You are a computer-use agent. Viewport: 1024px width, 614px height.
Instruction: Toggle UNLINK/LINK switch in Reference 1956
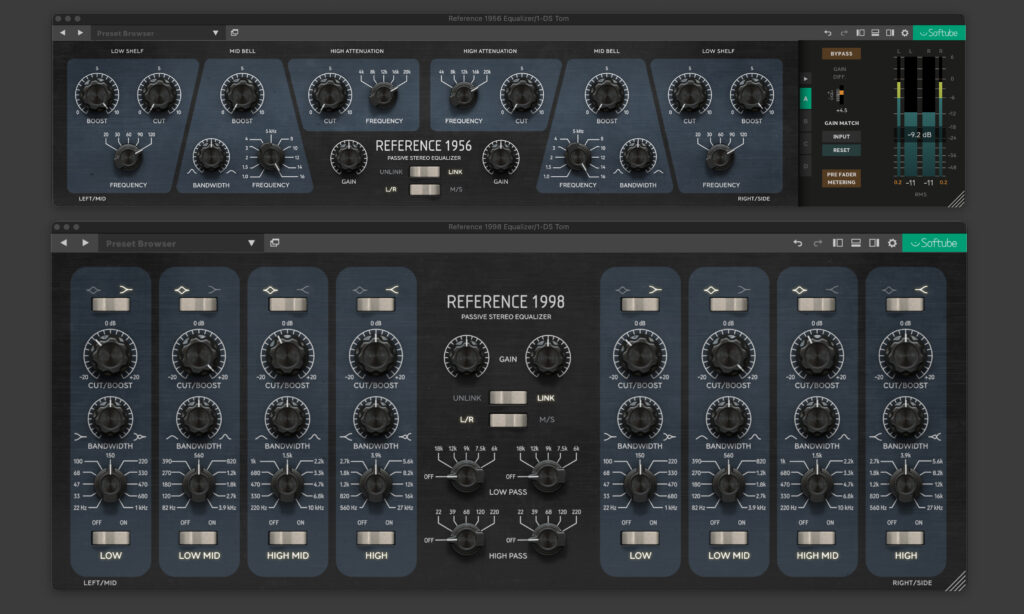click(x=424, y=172)
